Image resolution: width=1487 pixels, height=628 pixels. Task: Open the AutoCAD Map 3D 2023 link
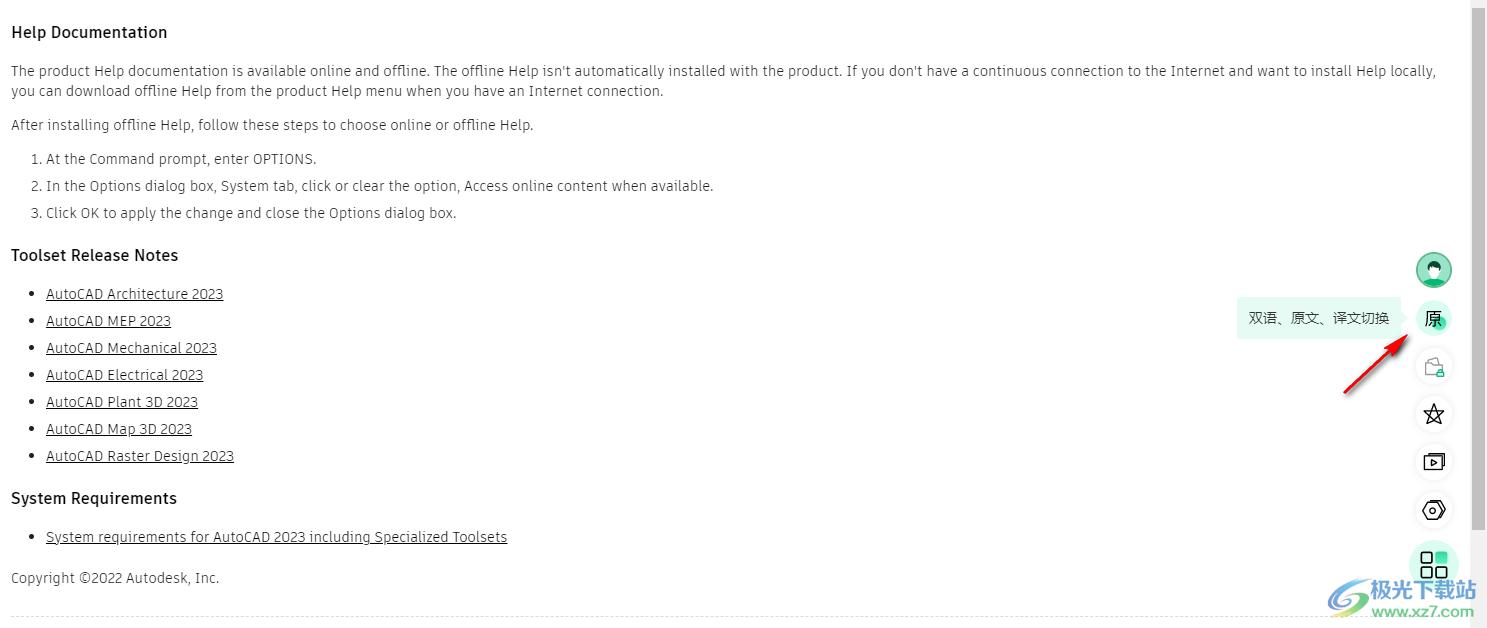pos(119,429)
